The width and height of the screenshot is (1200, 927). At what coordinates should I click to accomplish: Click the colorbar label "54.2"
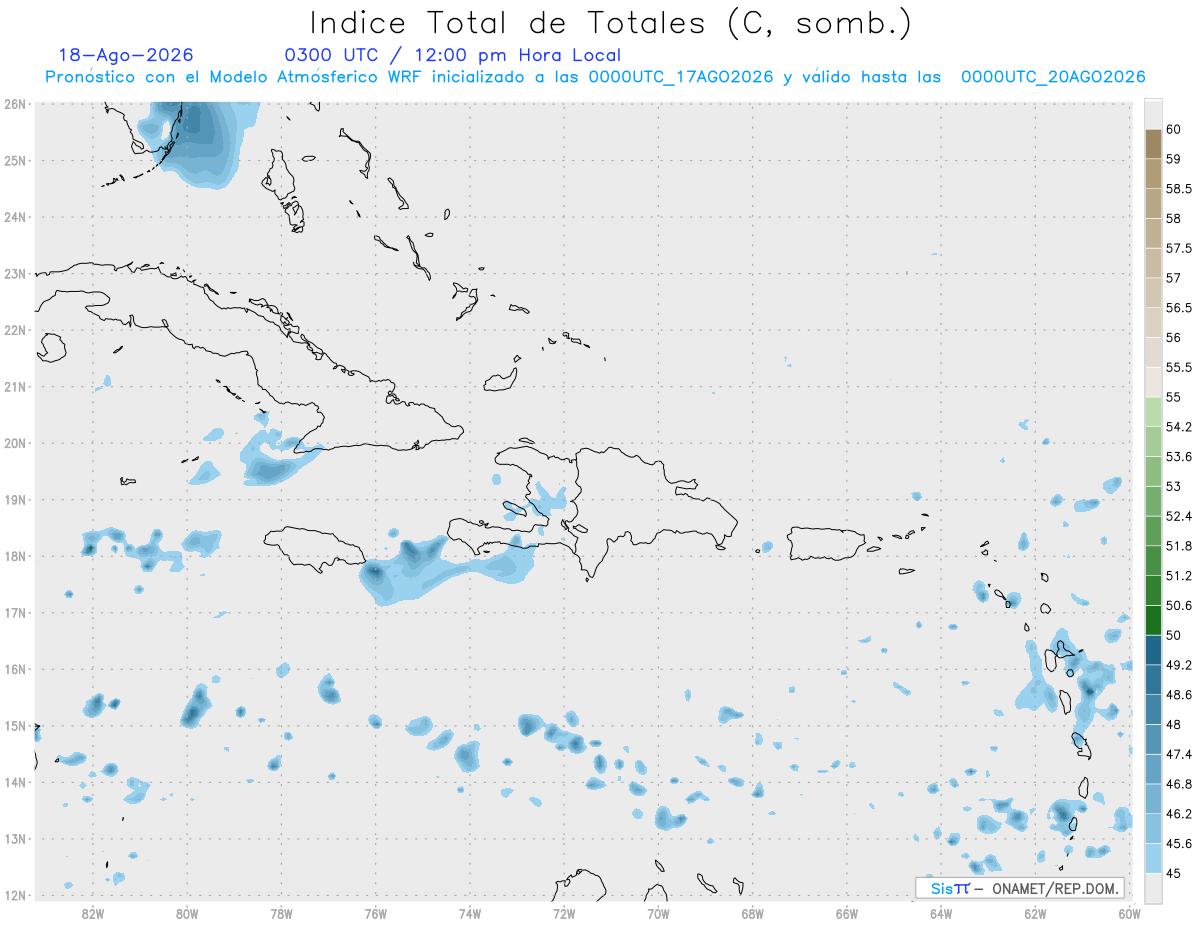[1179, 427]
